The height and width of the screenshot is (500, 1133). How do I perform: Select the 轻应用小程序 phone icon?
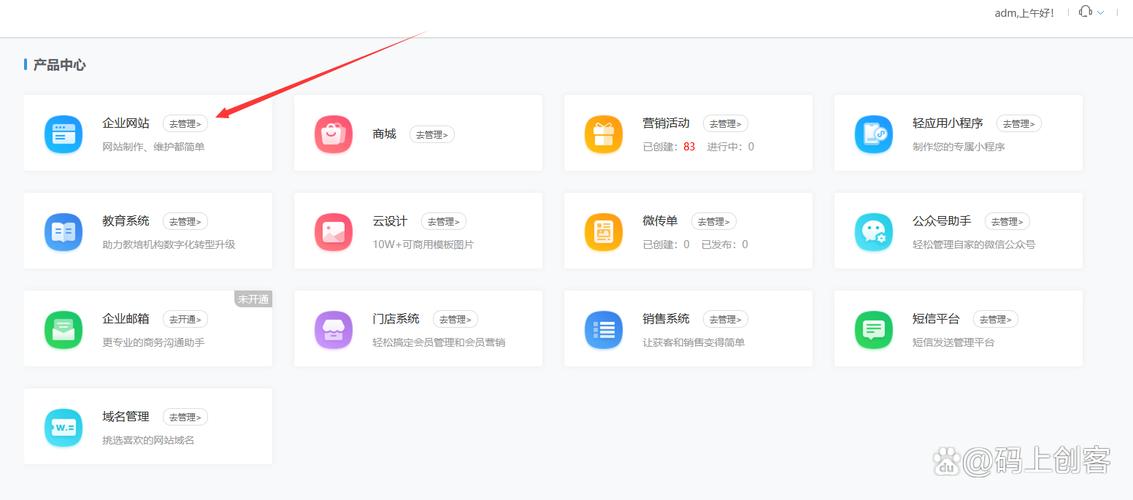click(874, 134)
